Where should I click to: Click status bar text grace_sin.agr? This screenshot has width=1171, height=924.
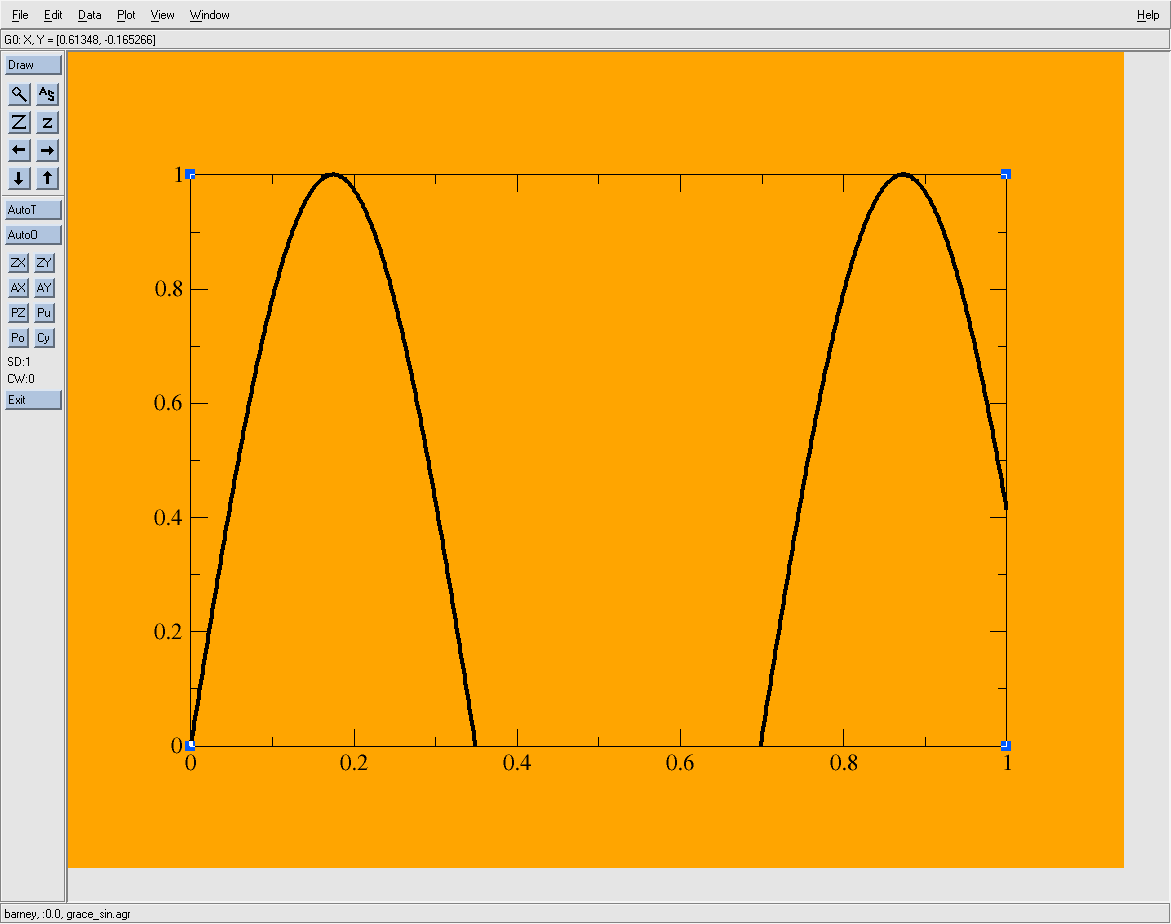coord(98,914)
